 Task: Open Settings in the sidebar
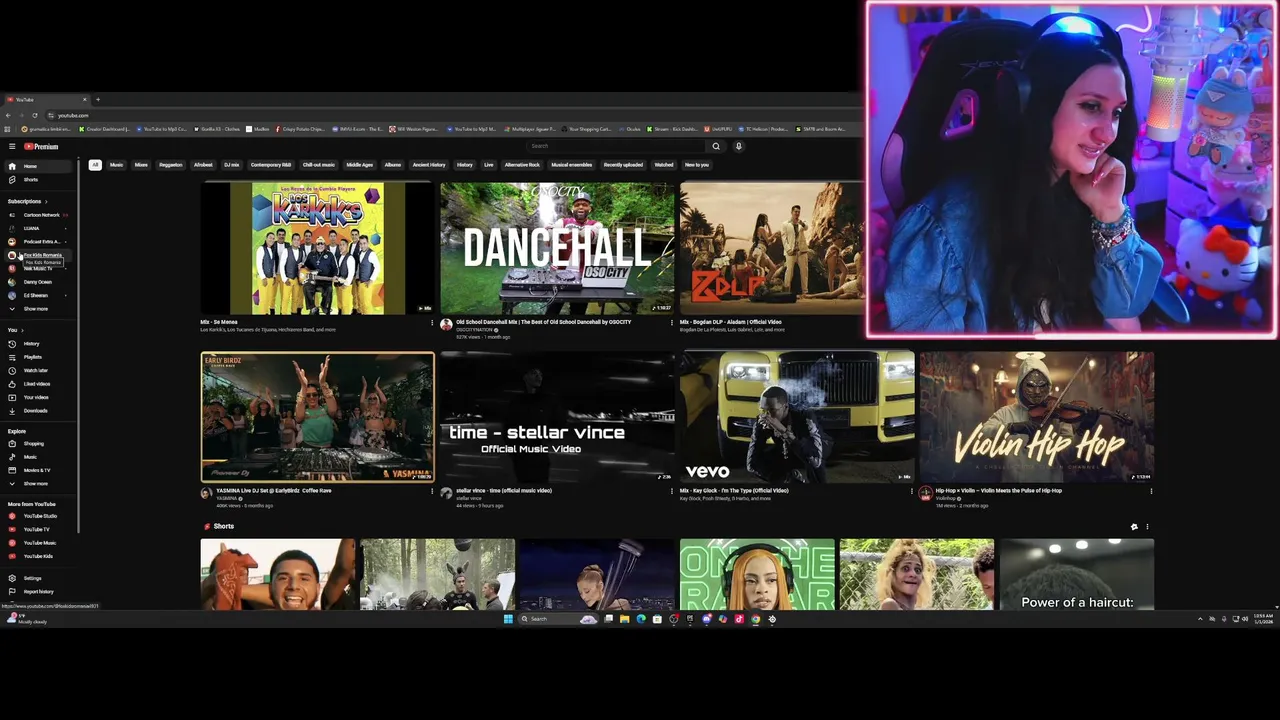click(32, 578)
